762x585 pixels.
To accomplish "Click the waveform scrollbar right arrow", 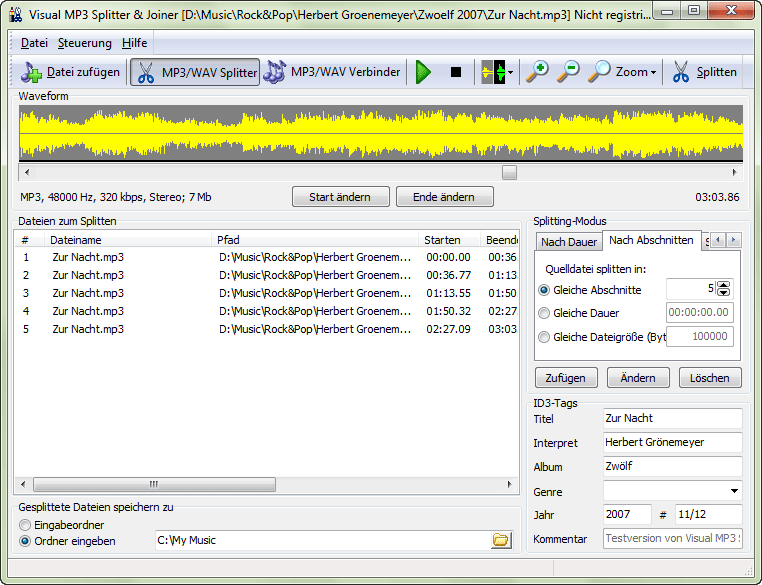I will [735, 172].
